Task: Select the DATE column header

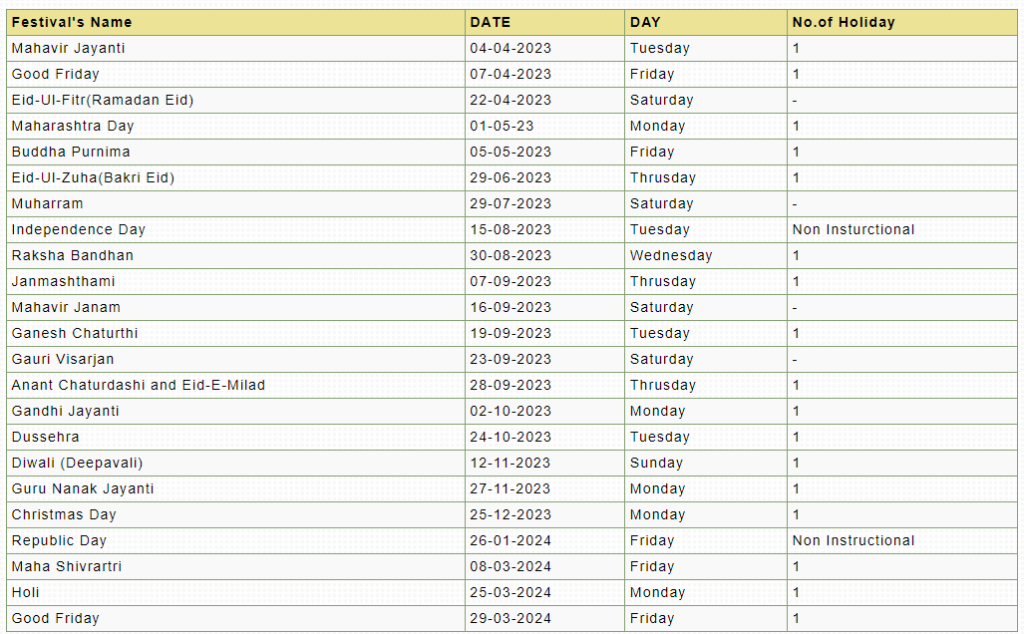Action: click(490, 22)
